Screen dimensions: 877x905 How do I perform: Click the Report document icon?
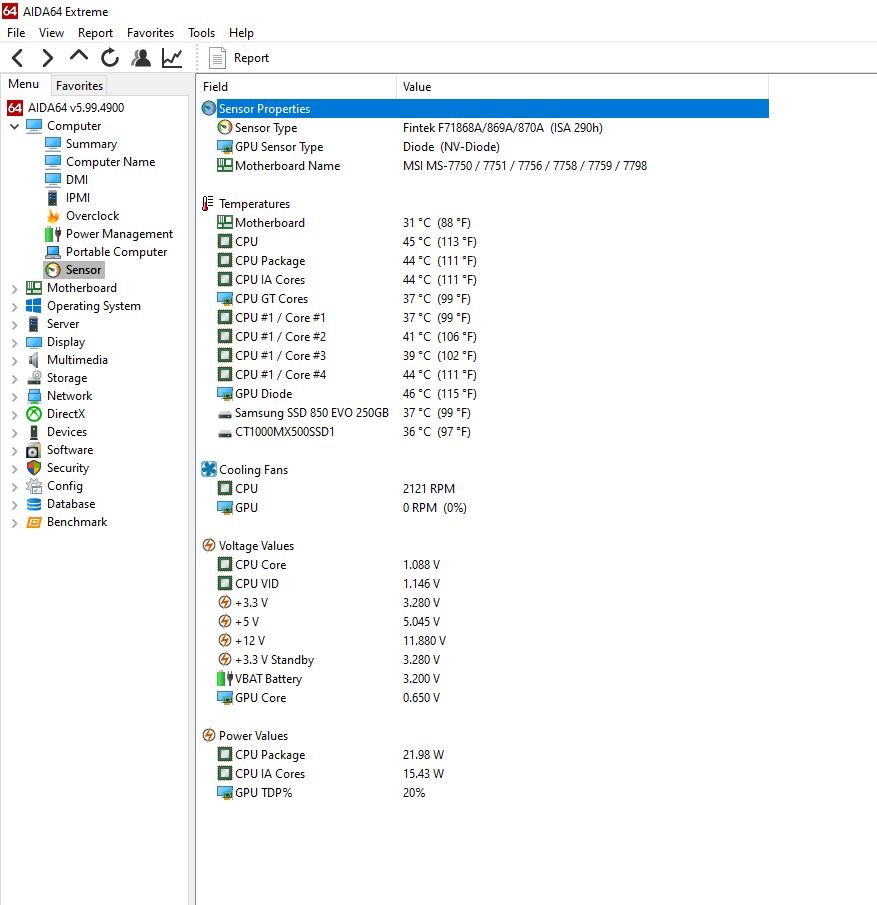(x=217, y=58)
